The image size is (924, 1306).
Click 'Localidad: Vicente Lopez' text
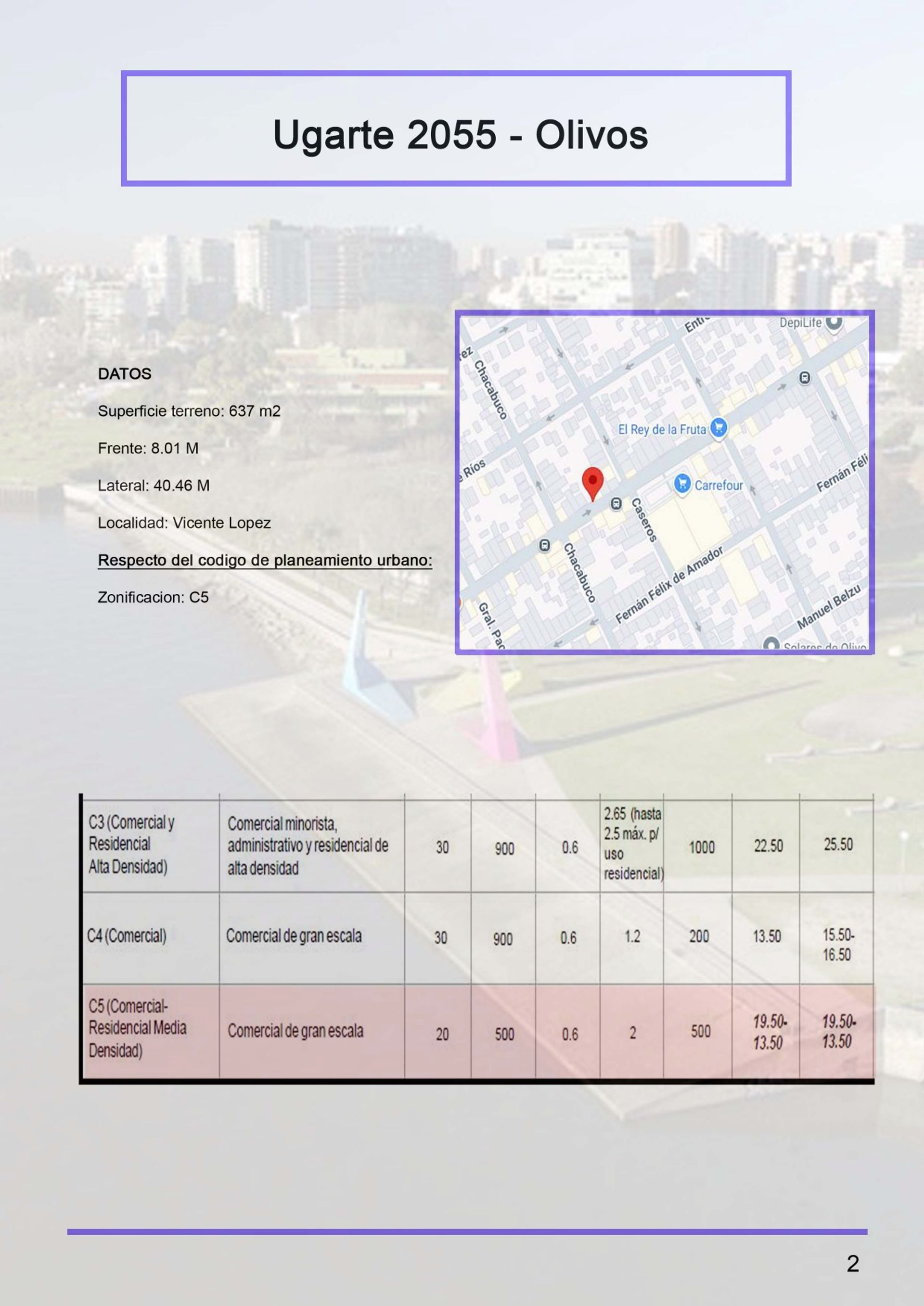point(184,523)
